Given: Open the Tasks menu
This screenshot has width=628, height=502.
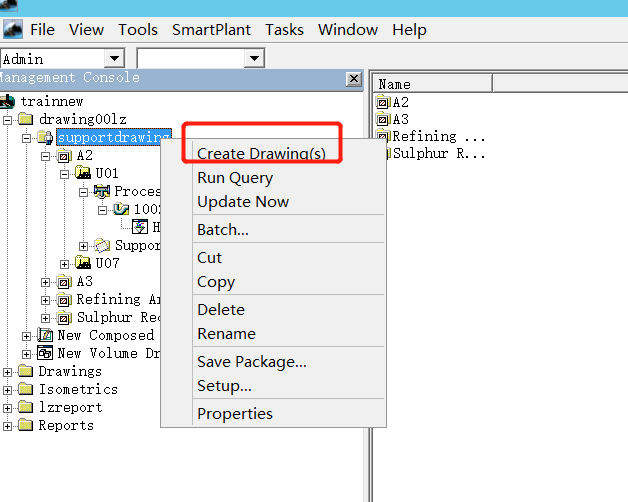Looking at the screenshot, I should (x=284, y=30).
